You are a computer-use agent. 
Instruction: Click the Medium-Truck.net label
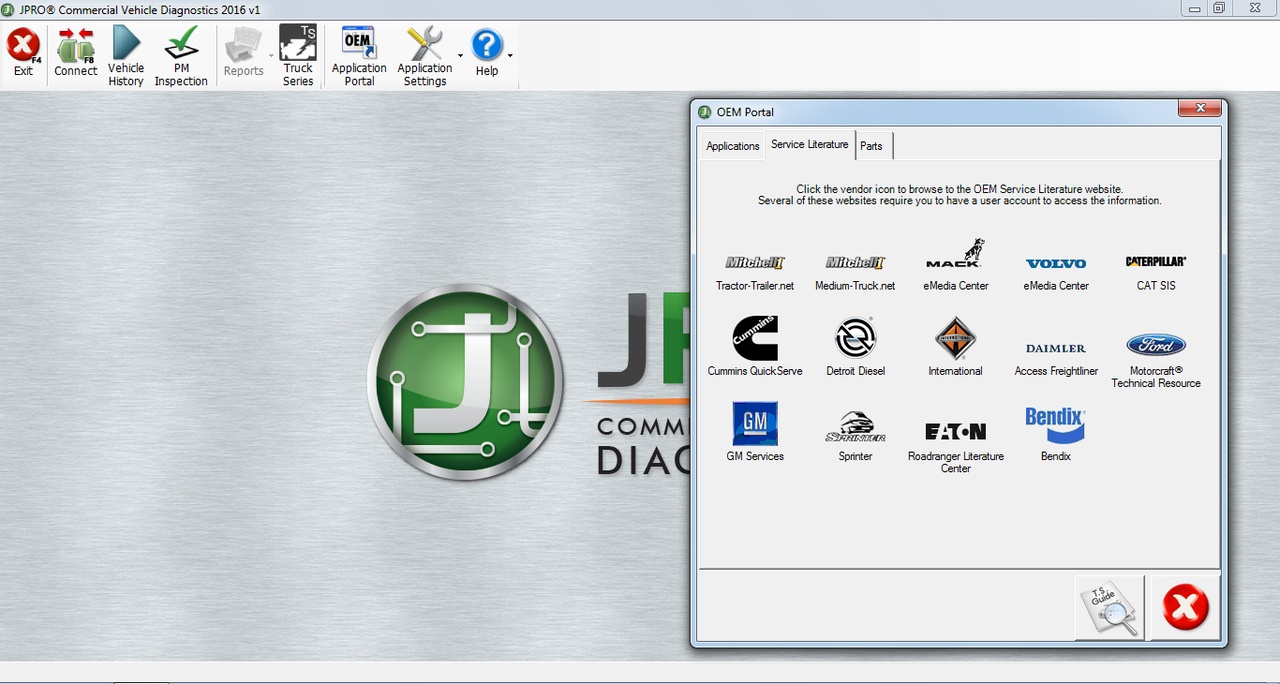pyautogui.click(x=855, y=286)
